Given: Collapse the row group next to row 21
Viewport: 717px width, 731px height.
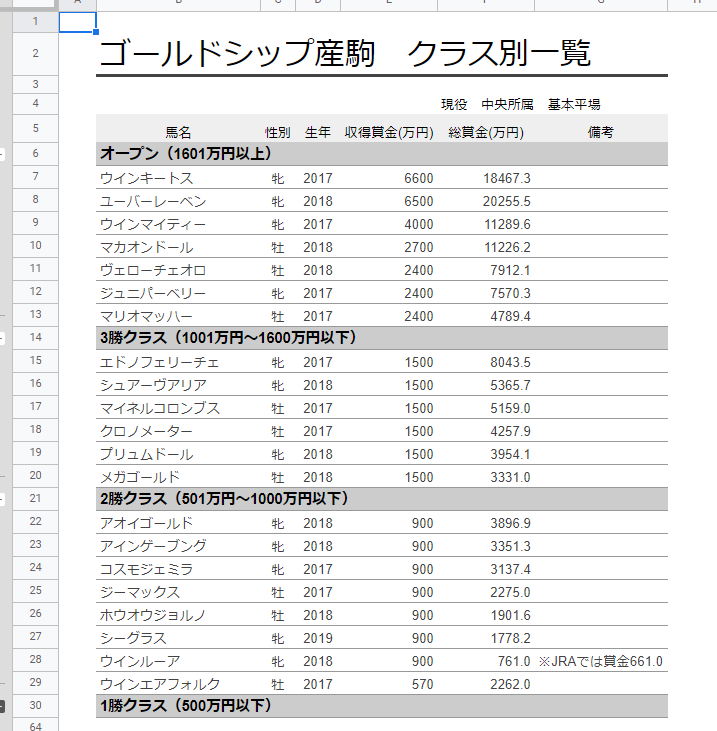Looking at the screenshot, I should click(2, 499).
